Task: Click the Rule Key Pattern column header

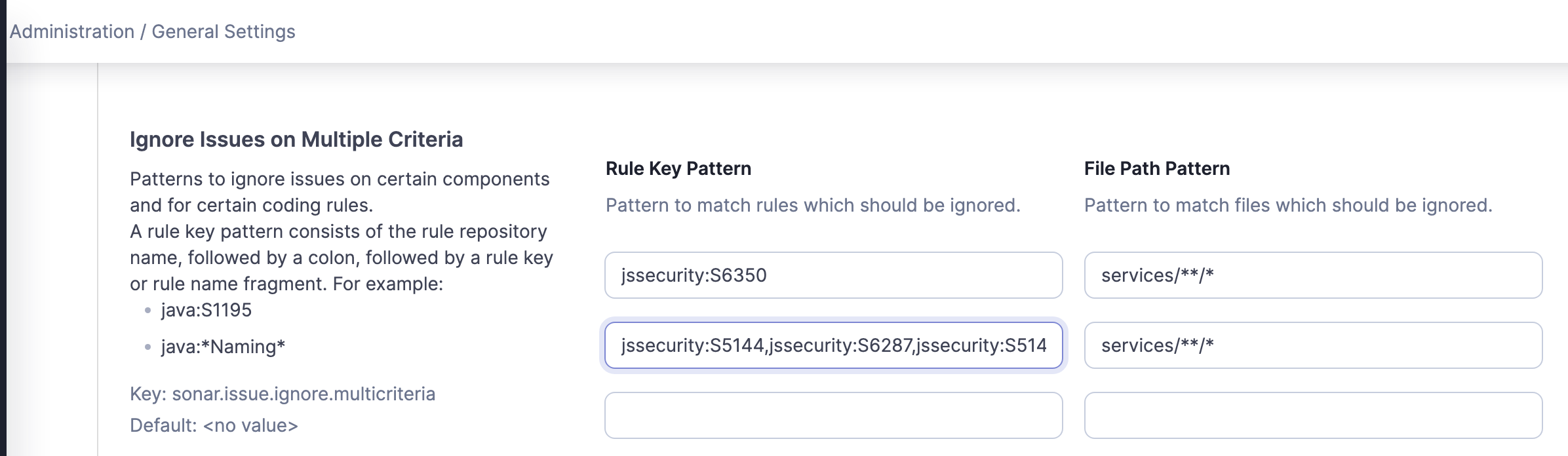Action: tap(678, 168)
